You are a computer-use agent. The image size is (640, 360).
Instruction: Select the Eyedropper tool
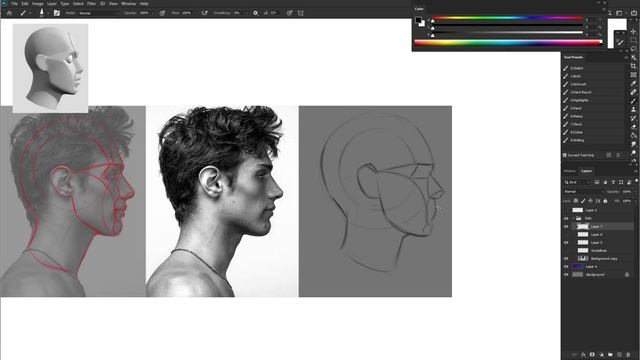[x=633, y=84]
